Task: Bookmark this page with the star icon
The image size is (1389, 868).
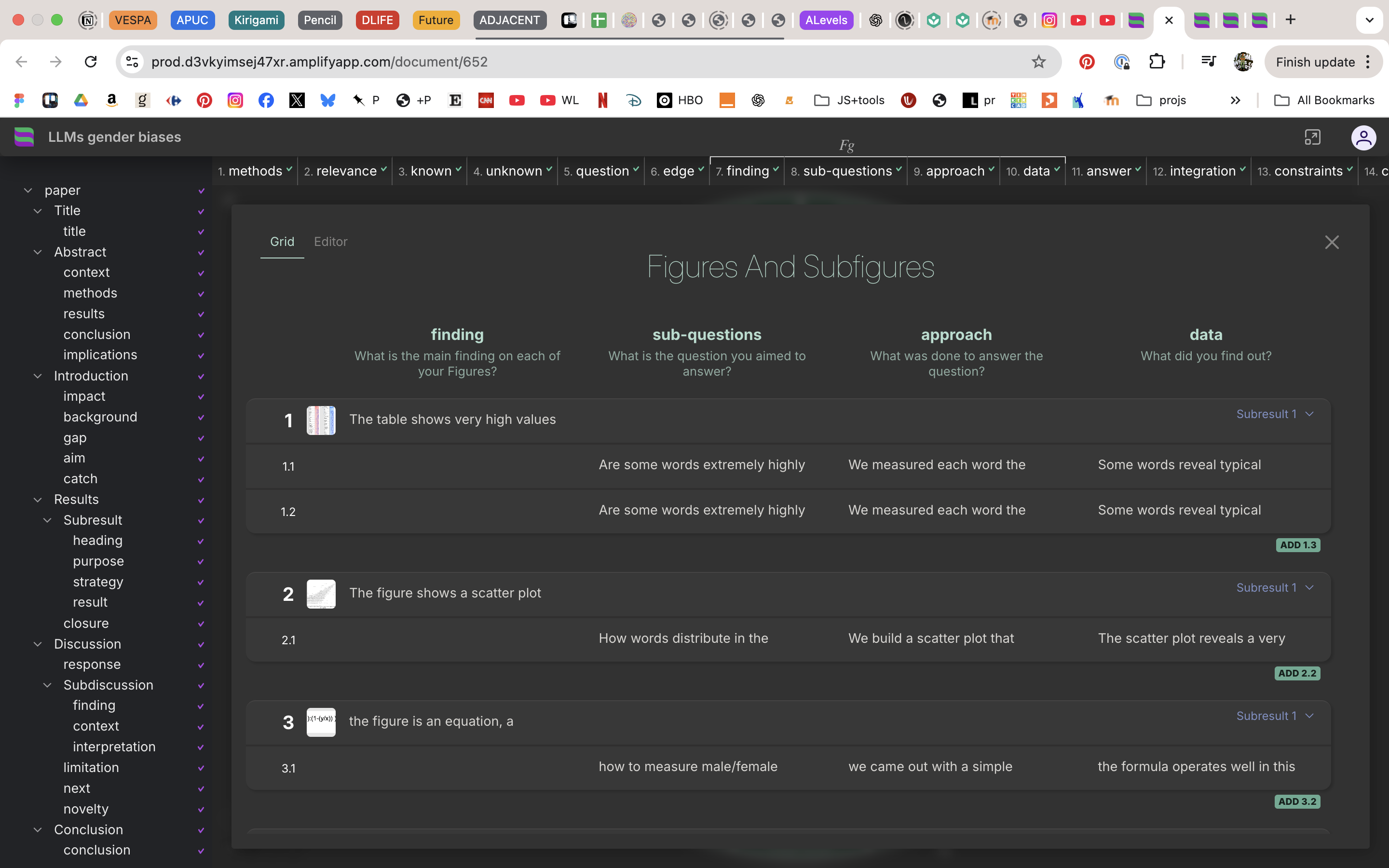Action: pyautogui.click(x=1038, y=61)
